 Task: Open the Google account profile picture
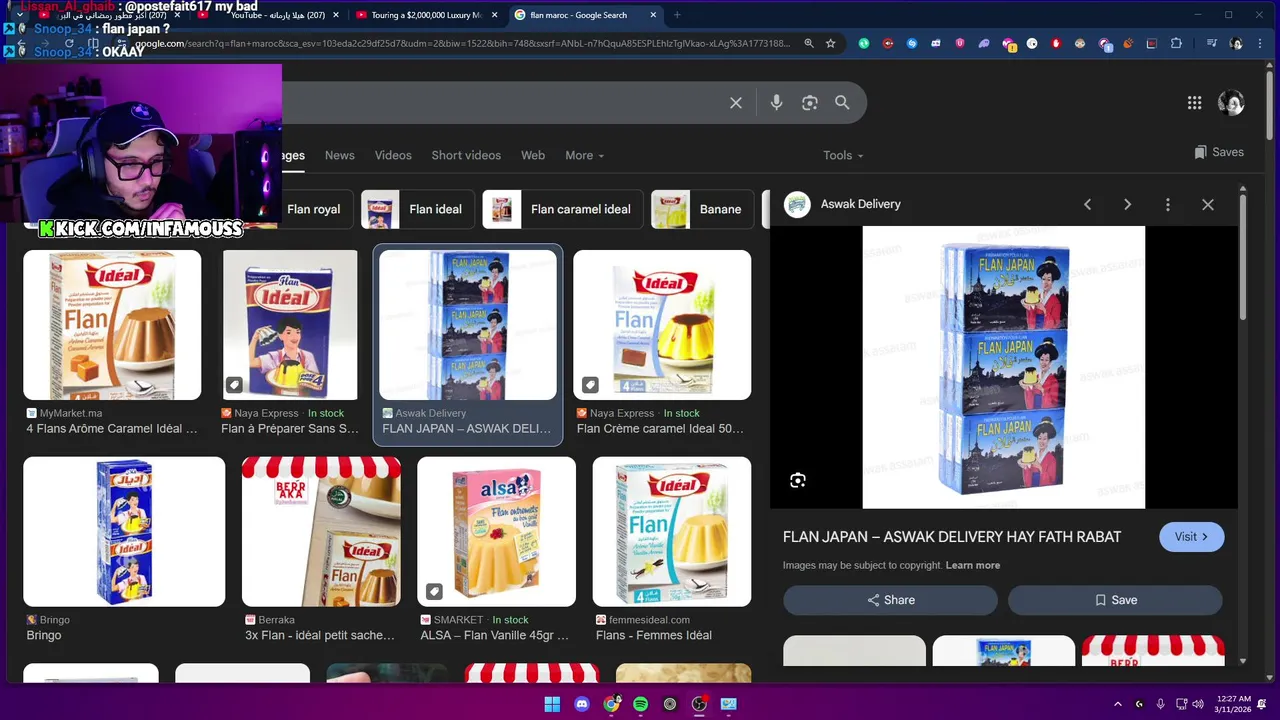click(1231, 103)
